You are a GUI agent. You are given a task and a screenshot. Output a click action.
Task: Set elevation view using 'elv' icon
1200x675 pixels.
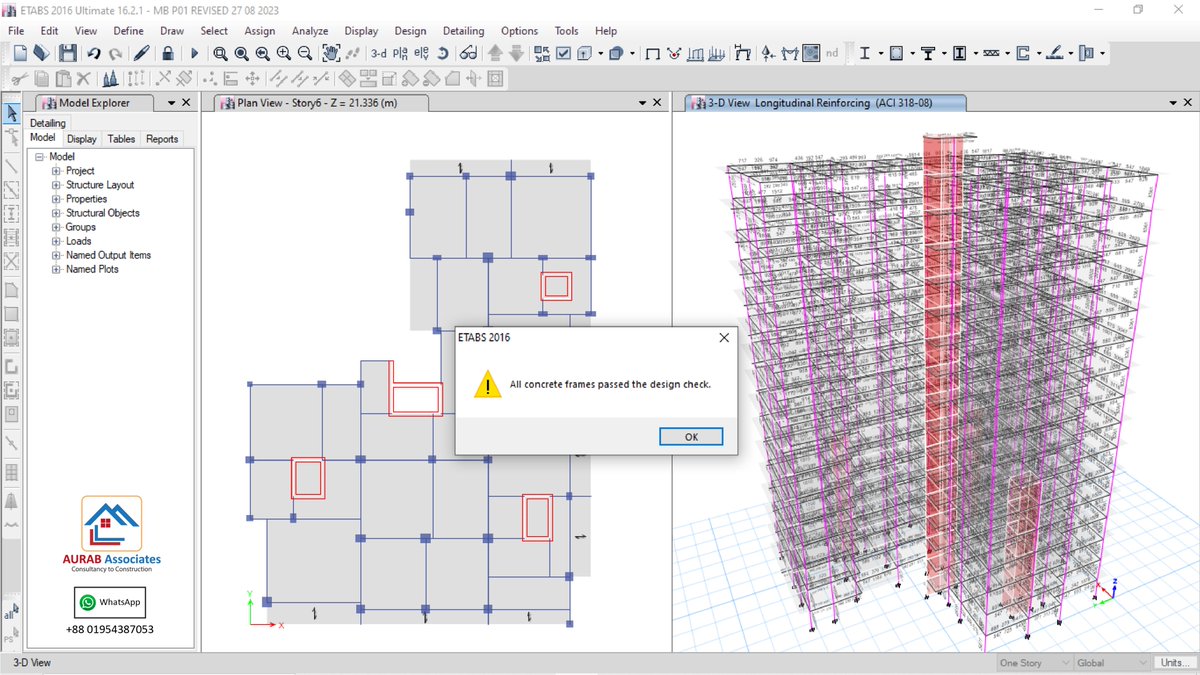pos(422,54)
